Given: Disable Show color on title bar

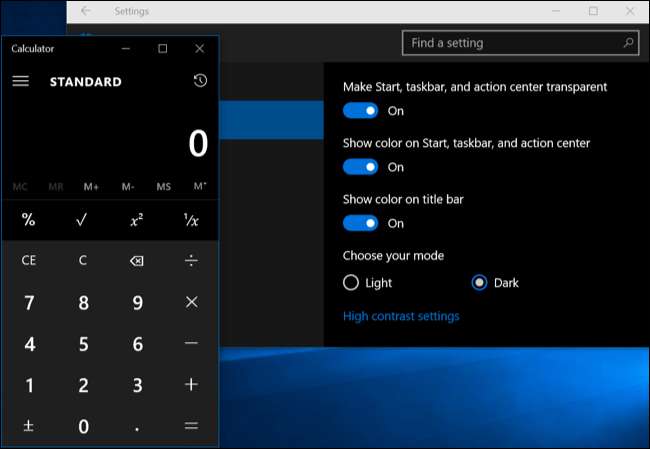Looking at the screenshot, I should click(360, 223).
